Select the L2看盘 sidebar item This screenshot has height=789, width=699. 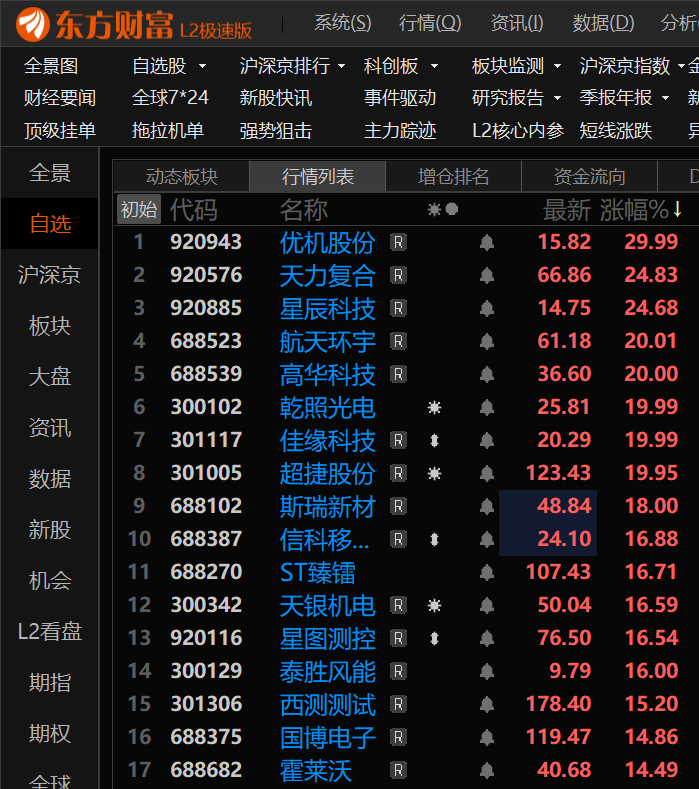coord(49,631)
